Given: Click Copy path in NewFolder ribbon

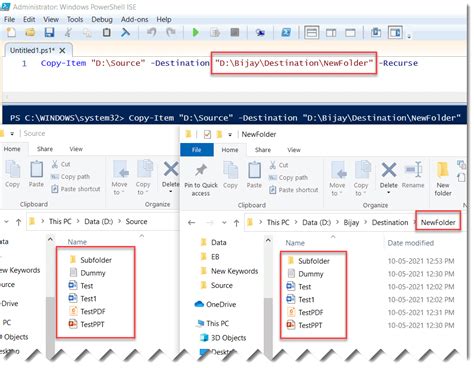Looking at the screenshot, I should [x=288, y=177].
